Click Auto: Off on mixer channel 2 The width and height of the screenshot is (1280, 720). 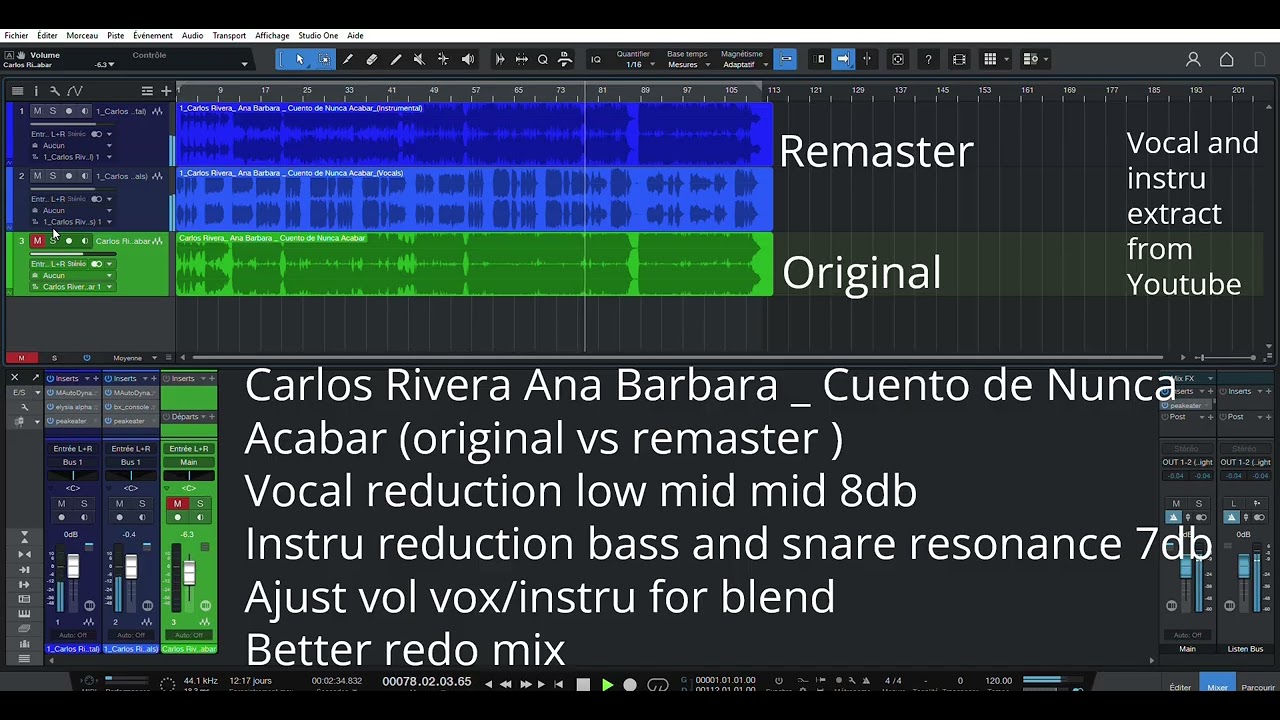point(131,635)
